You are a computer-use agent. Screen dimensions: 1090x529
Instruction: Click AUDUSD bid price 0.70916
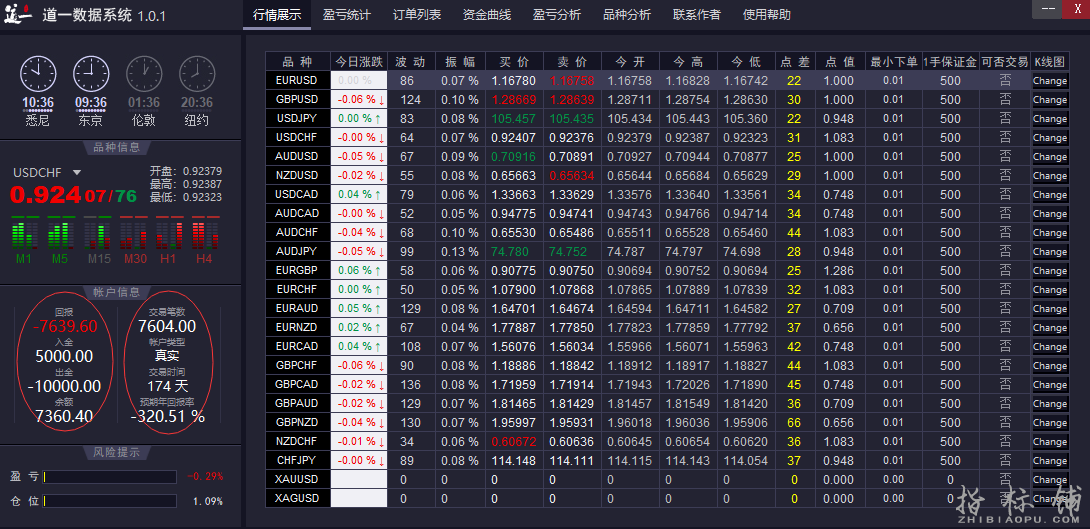514,156
